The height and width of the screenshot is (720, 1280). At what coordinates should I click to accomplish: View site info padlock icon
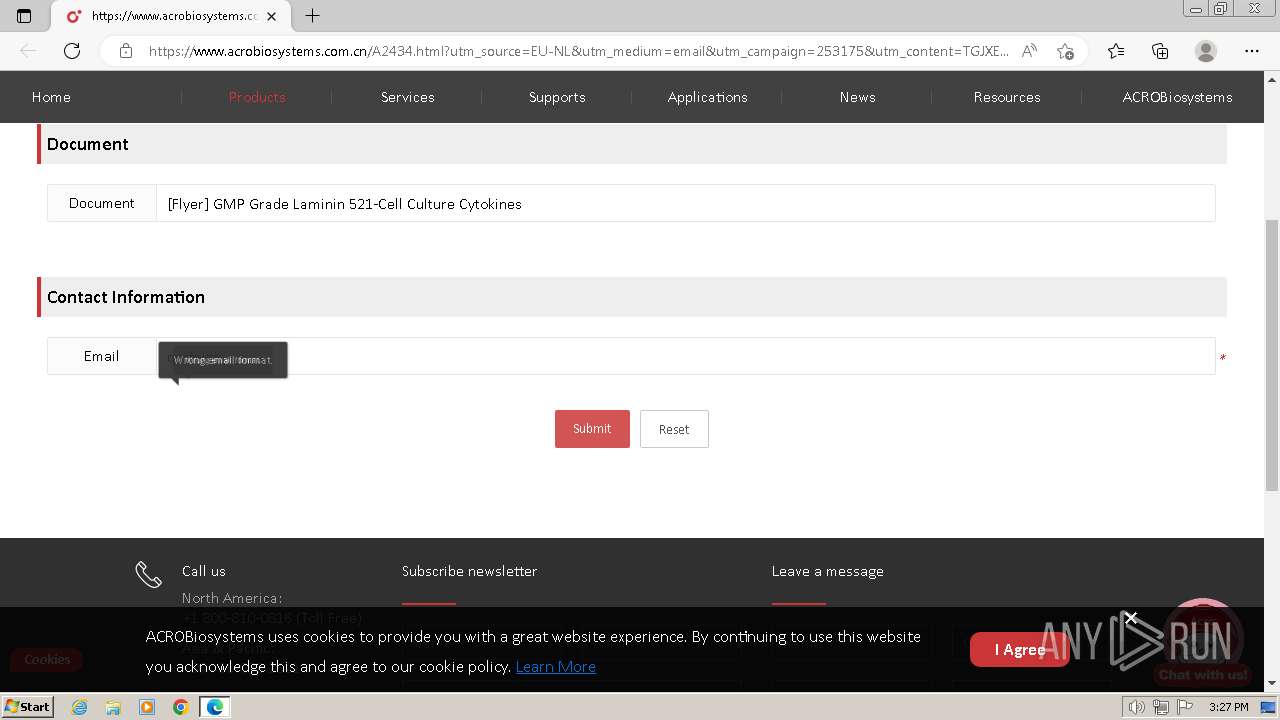pos(126,51)
